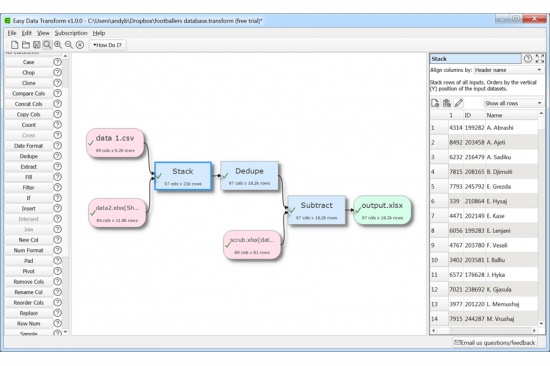Click the pencil edit icon
Screen dimensions: 550x366
458,103
